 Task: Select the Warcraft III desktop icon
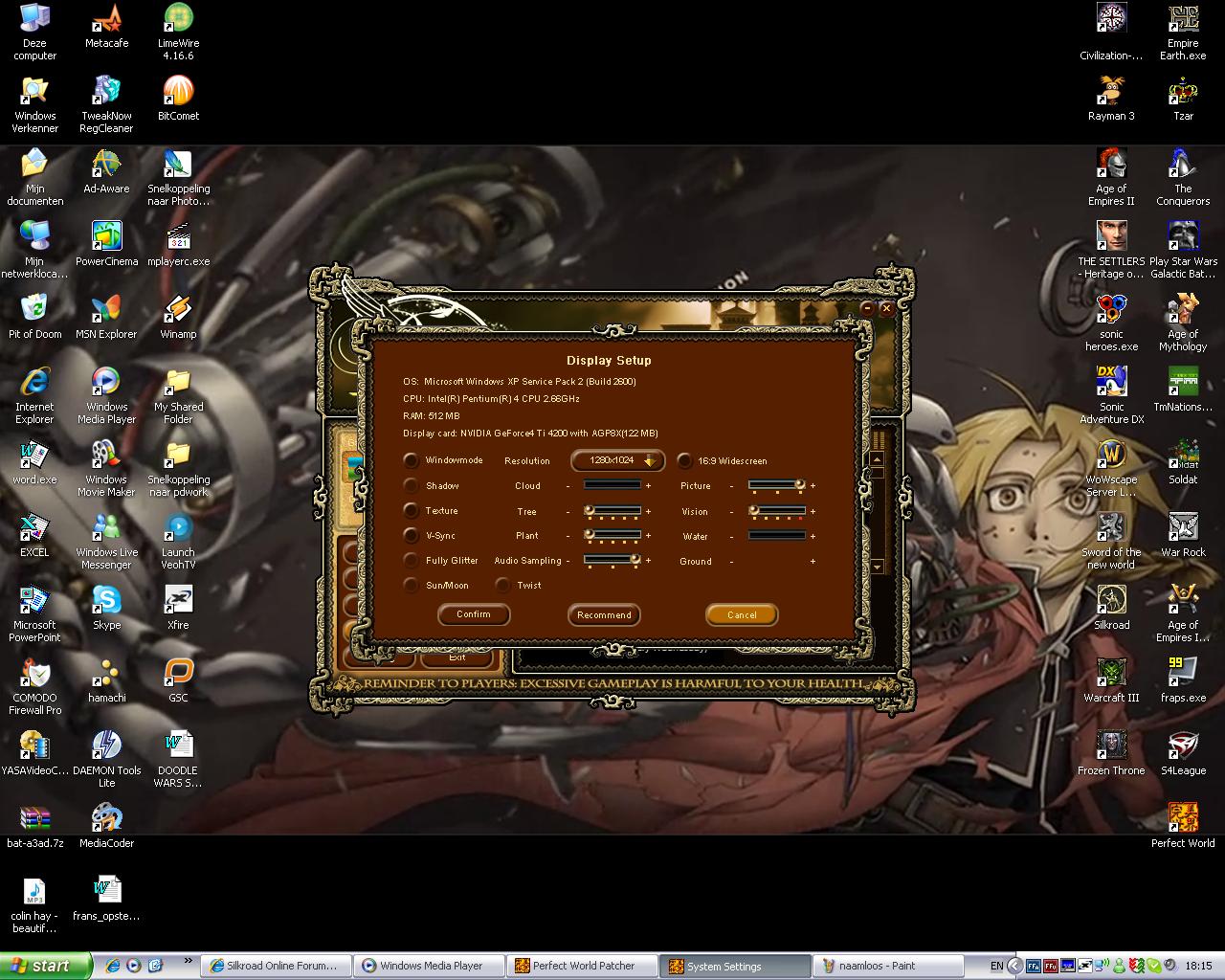(x=1111, y=676)
